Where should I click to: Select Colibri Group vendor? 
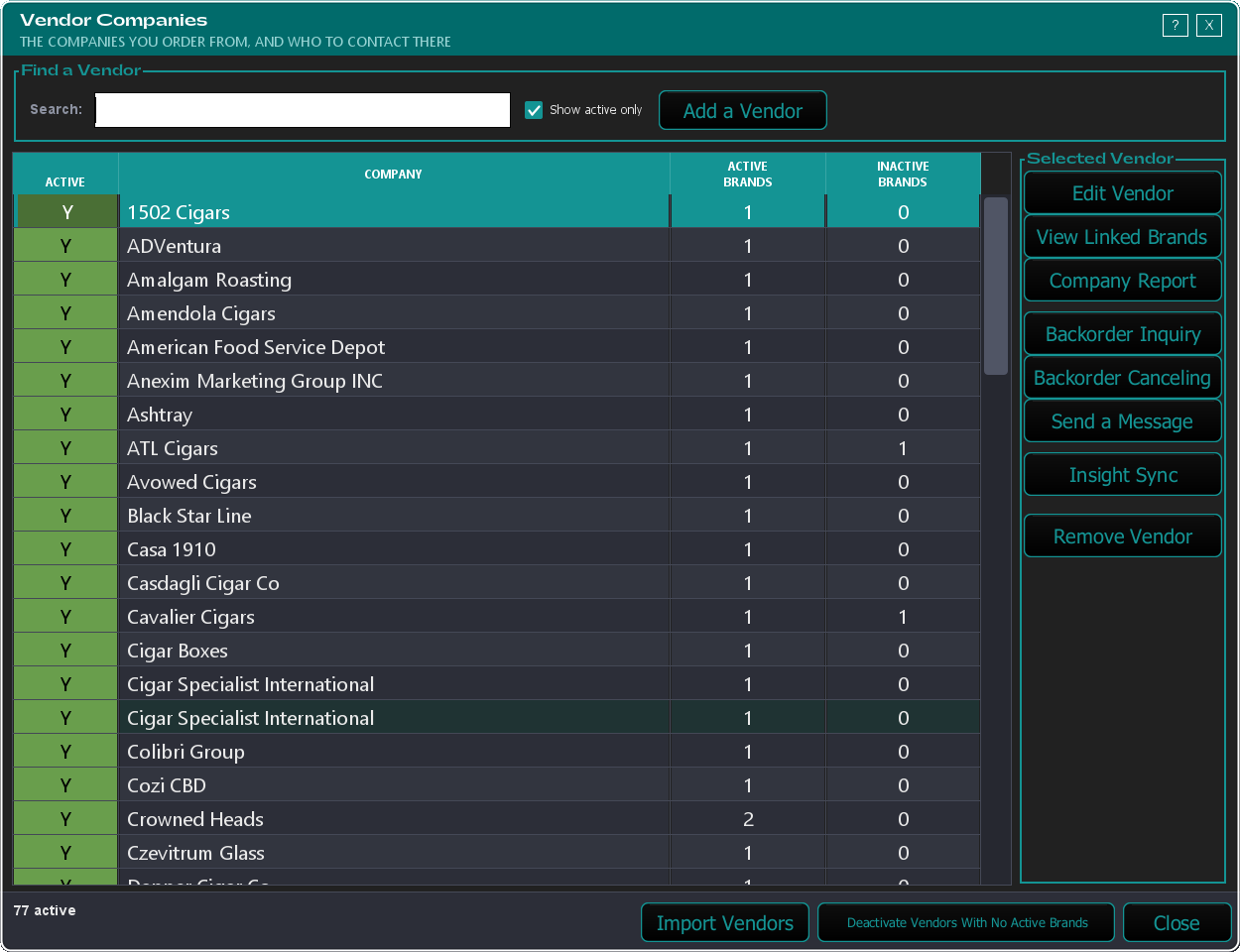pos(496,752)
